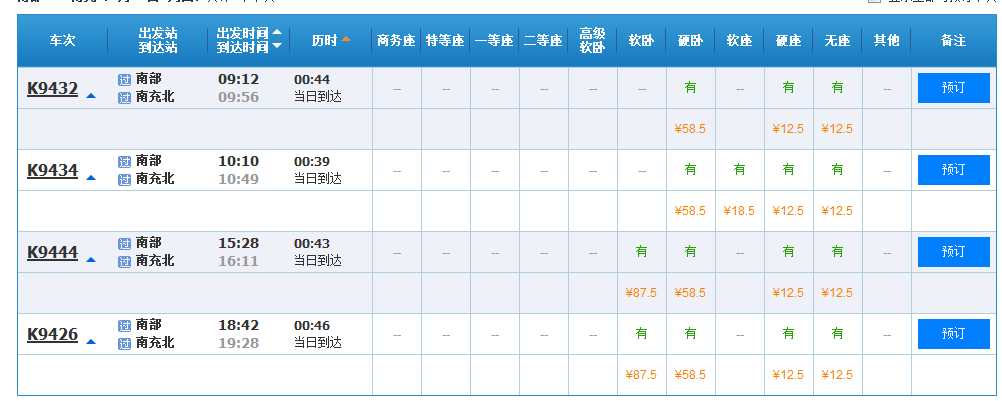Image resolution: width=1002 pixels, height=401 pixels.
Task: Click the 过 icon beside 南充北 for K9444
Action: point(124,261)
